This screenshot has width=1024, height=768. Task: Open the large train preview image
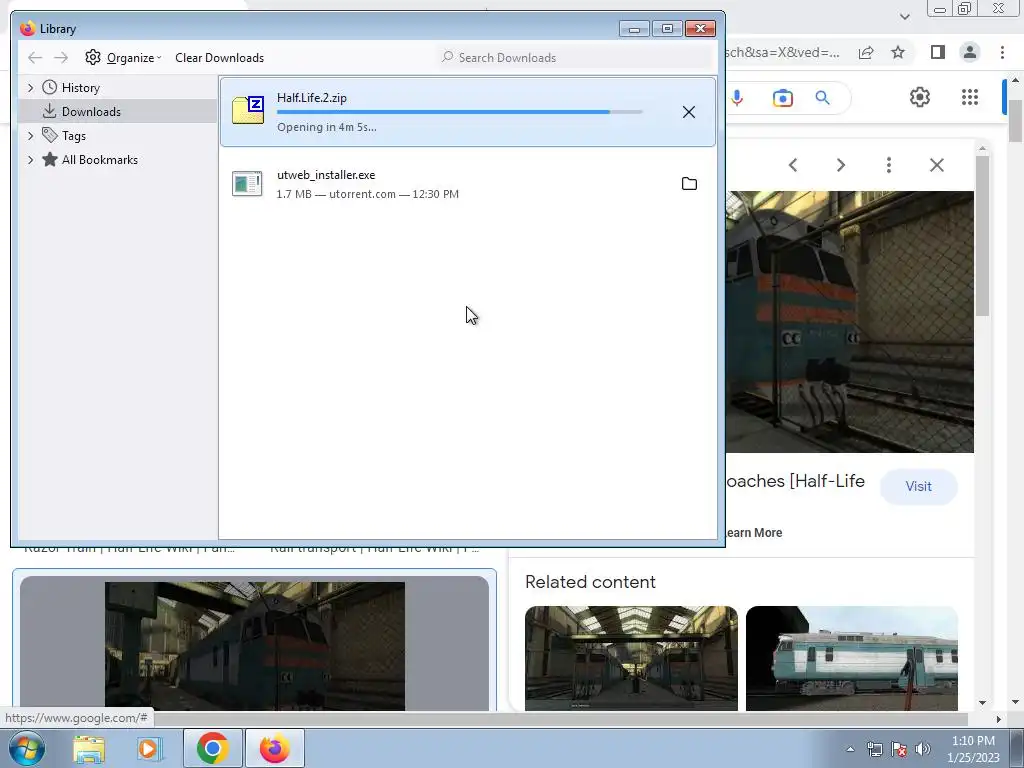point(850,322)
